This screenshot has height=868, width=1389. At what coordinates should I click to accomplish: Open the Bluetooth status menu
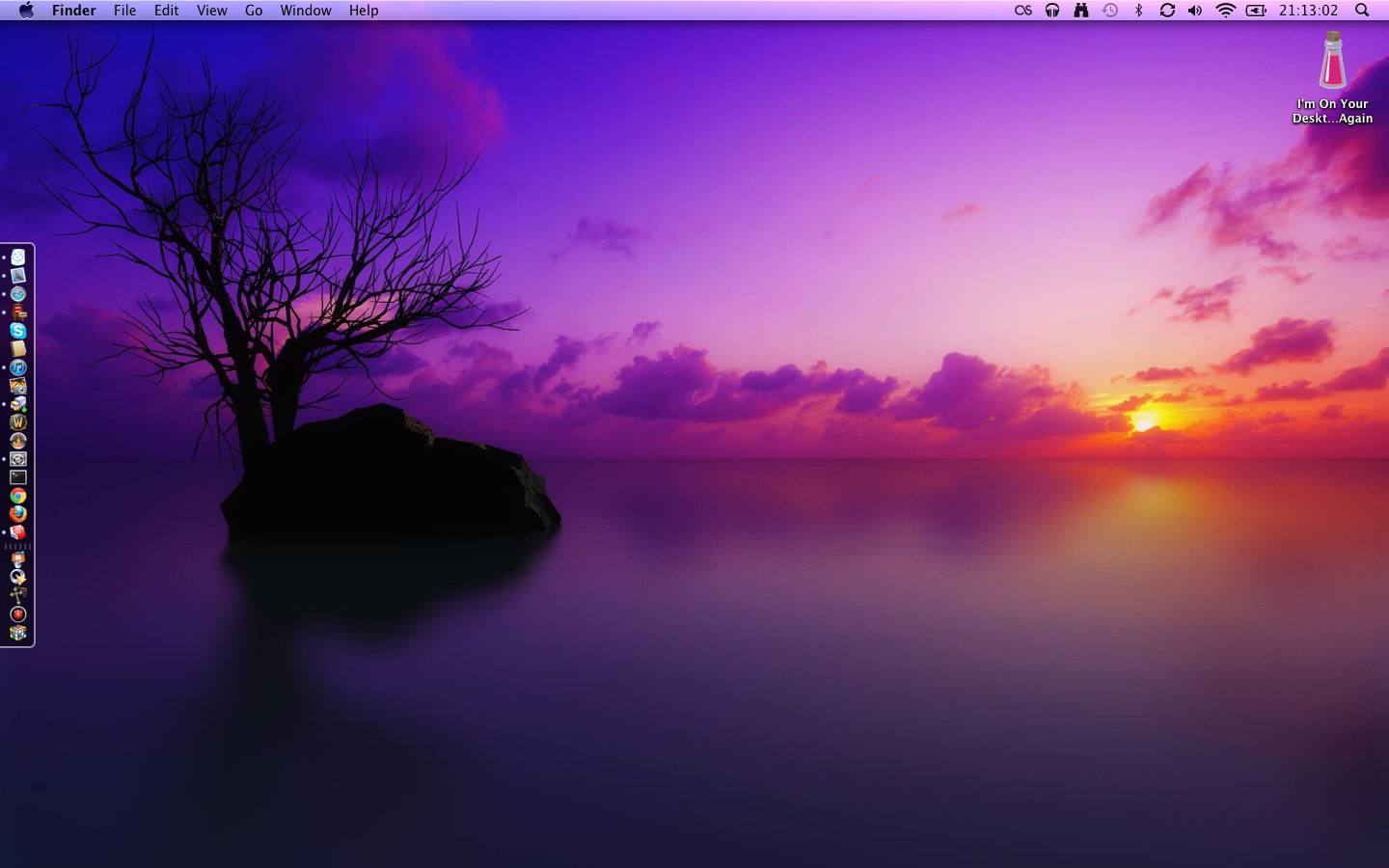pos(1138,11)
